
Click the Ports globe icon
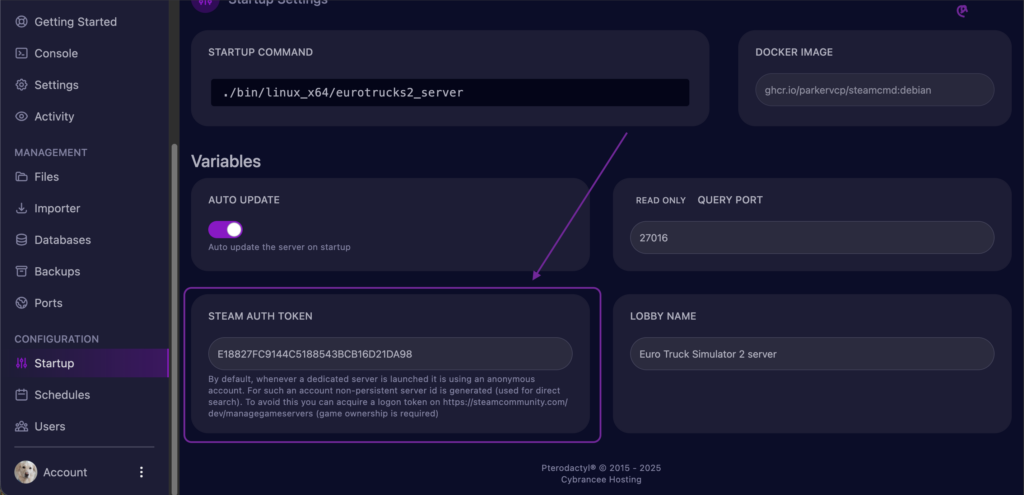click(22, 303)
